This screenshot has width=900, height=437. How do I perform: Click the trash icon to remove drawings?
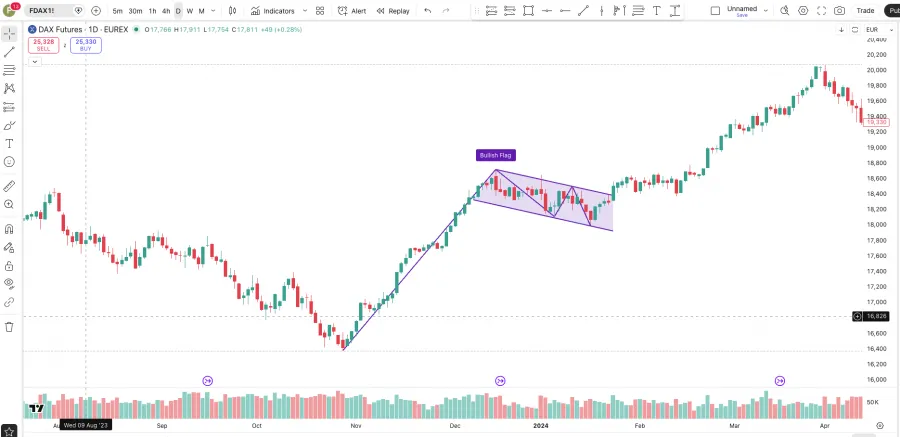(9, 326)
